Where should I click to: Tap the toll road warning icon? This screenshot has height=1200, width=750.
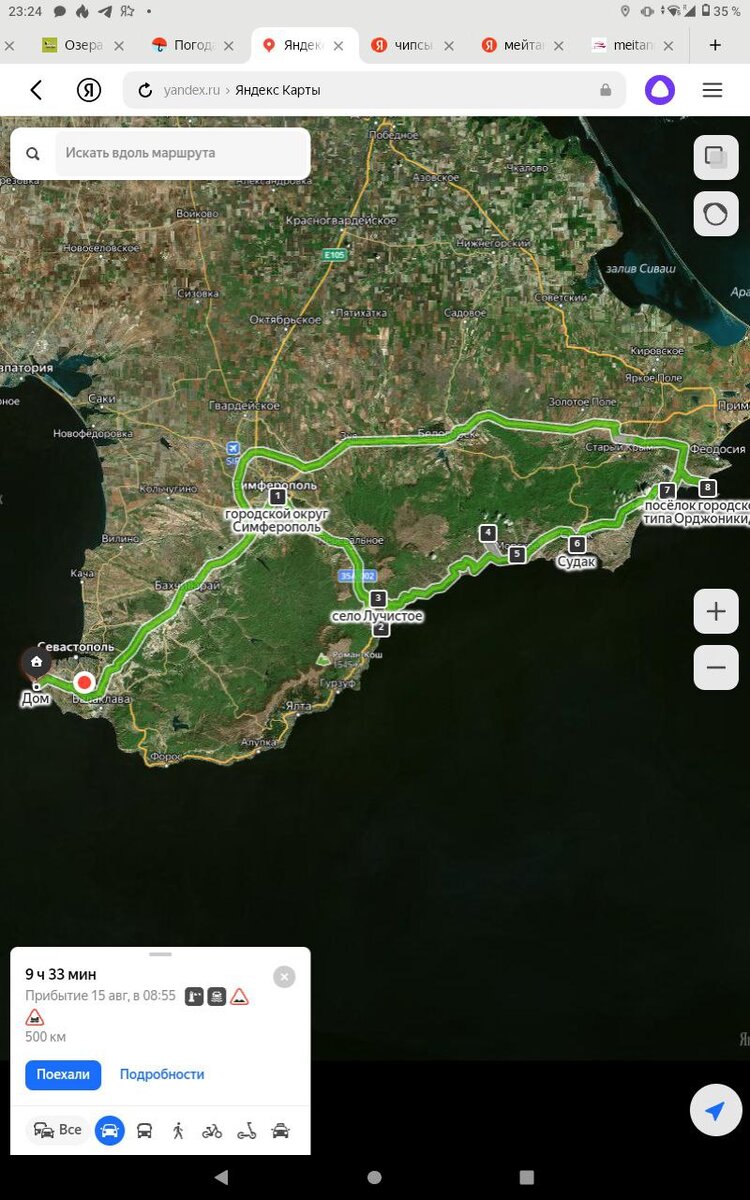194,996
